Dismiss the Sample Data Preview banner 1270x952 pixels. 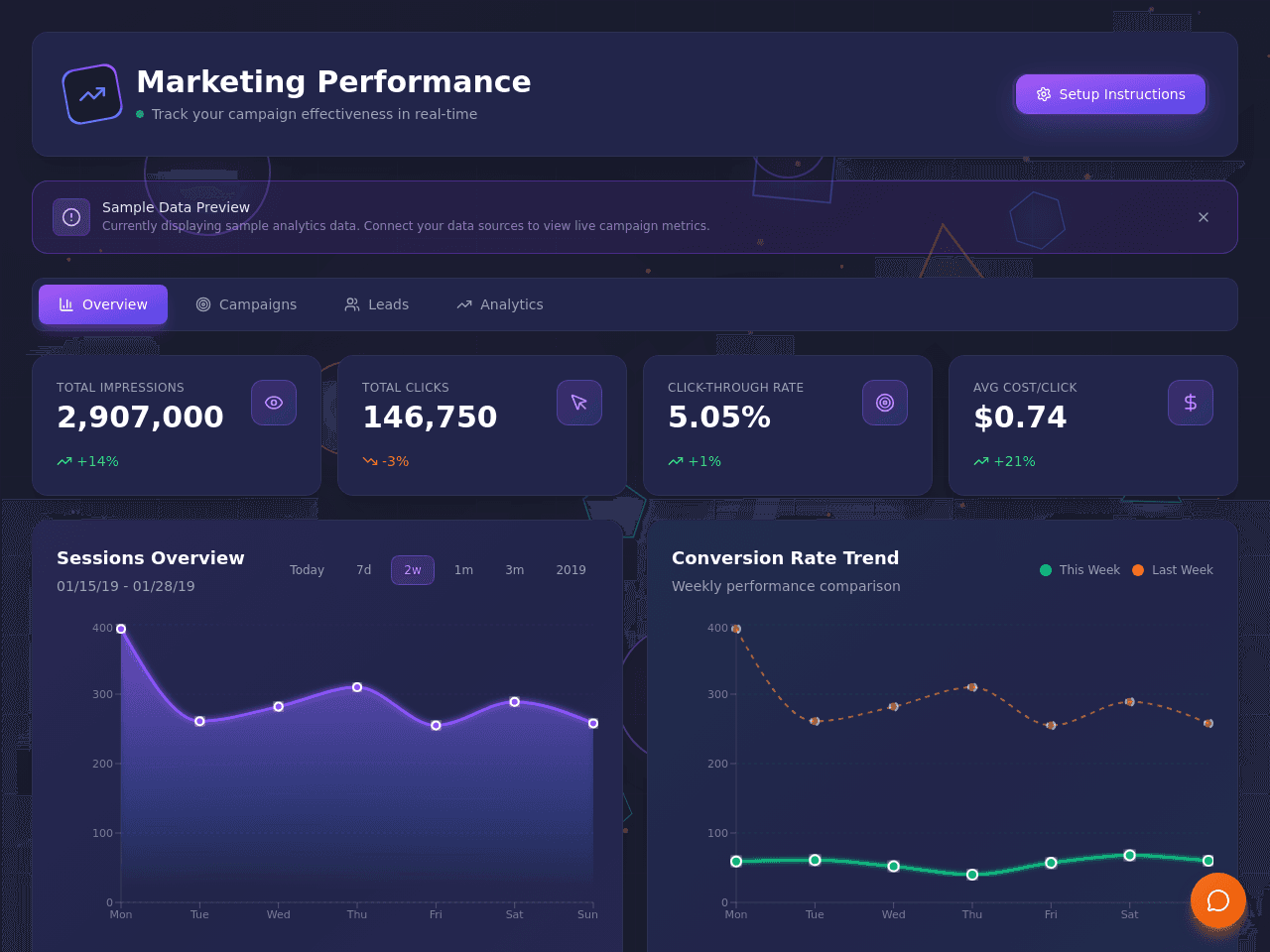1204,217
